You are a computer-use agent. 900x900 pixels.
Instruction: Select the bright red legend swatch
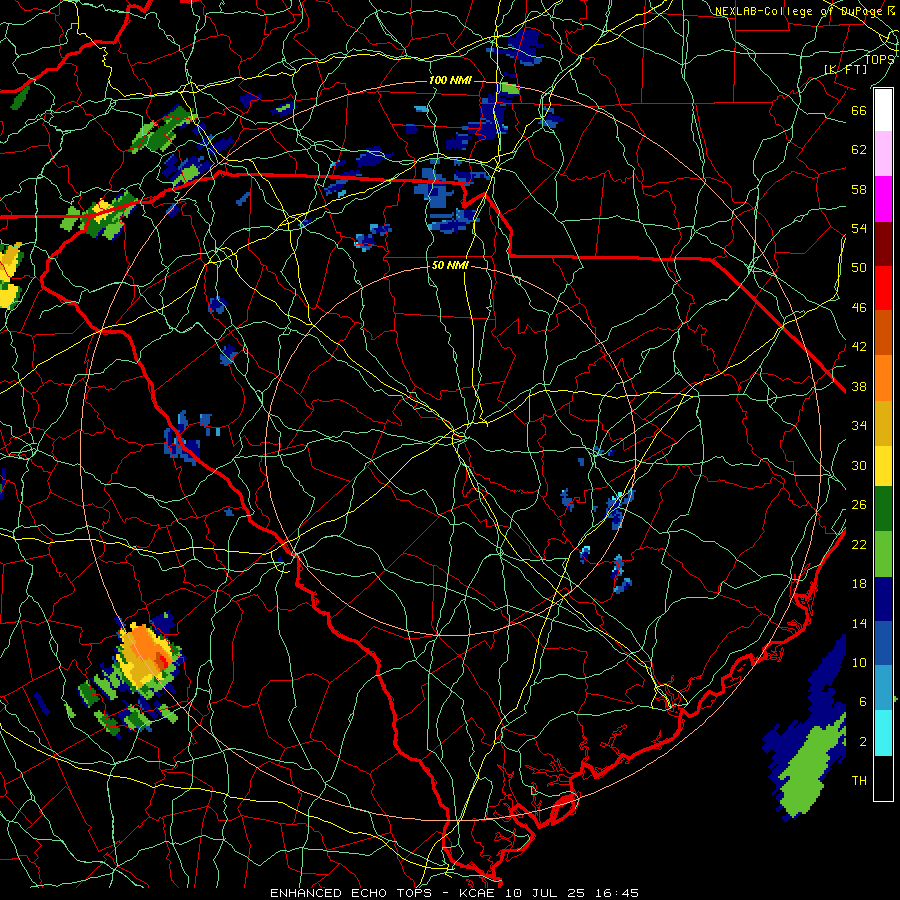tap(883, 288)
